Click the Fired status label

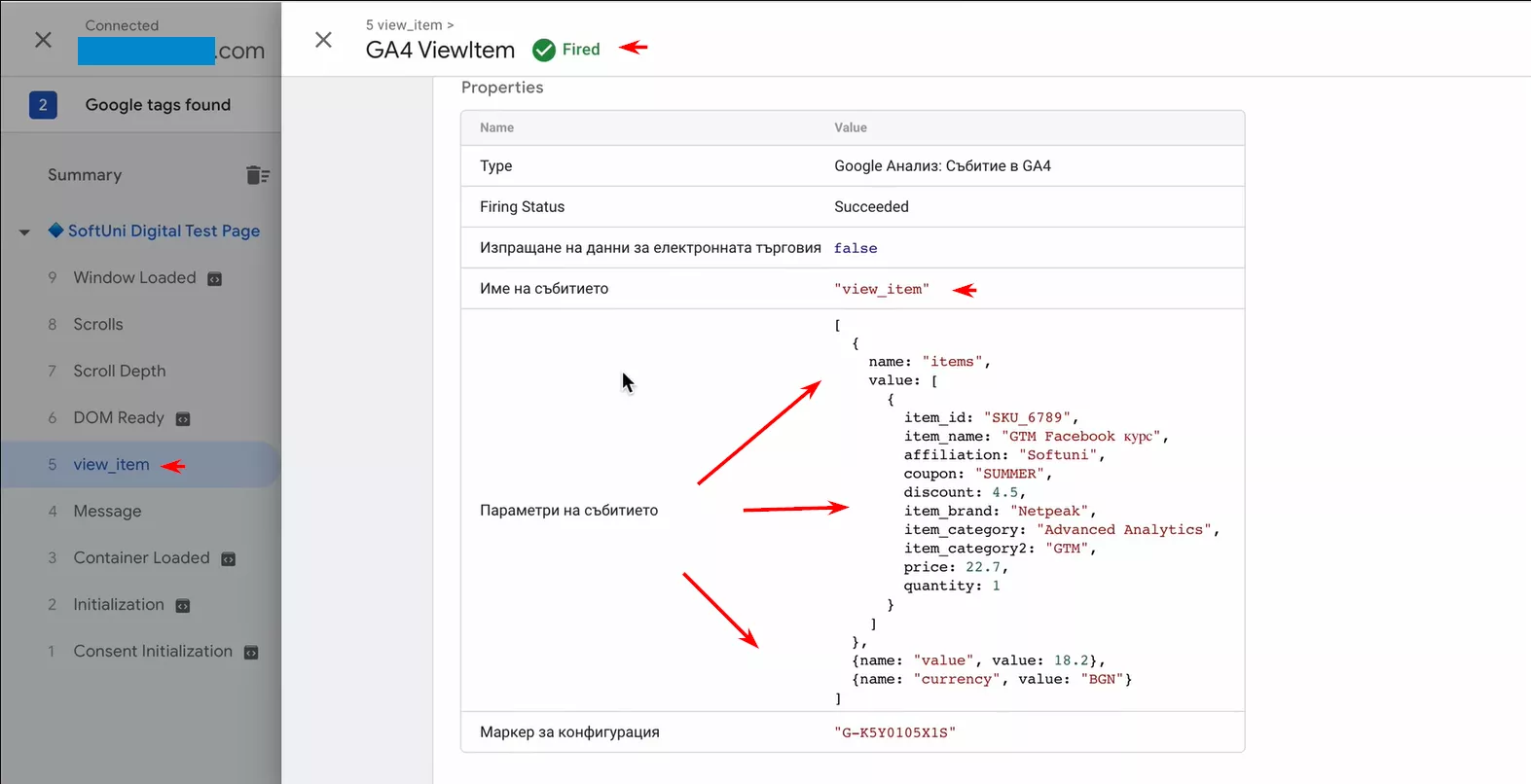click(x=581, y=50)
